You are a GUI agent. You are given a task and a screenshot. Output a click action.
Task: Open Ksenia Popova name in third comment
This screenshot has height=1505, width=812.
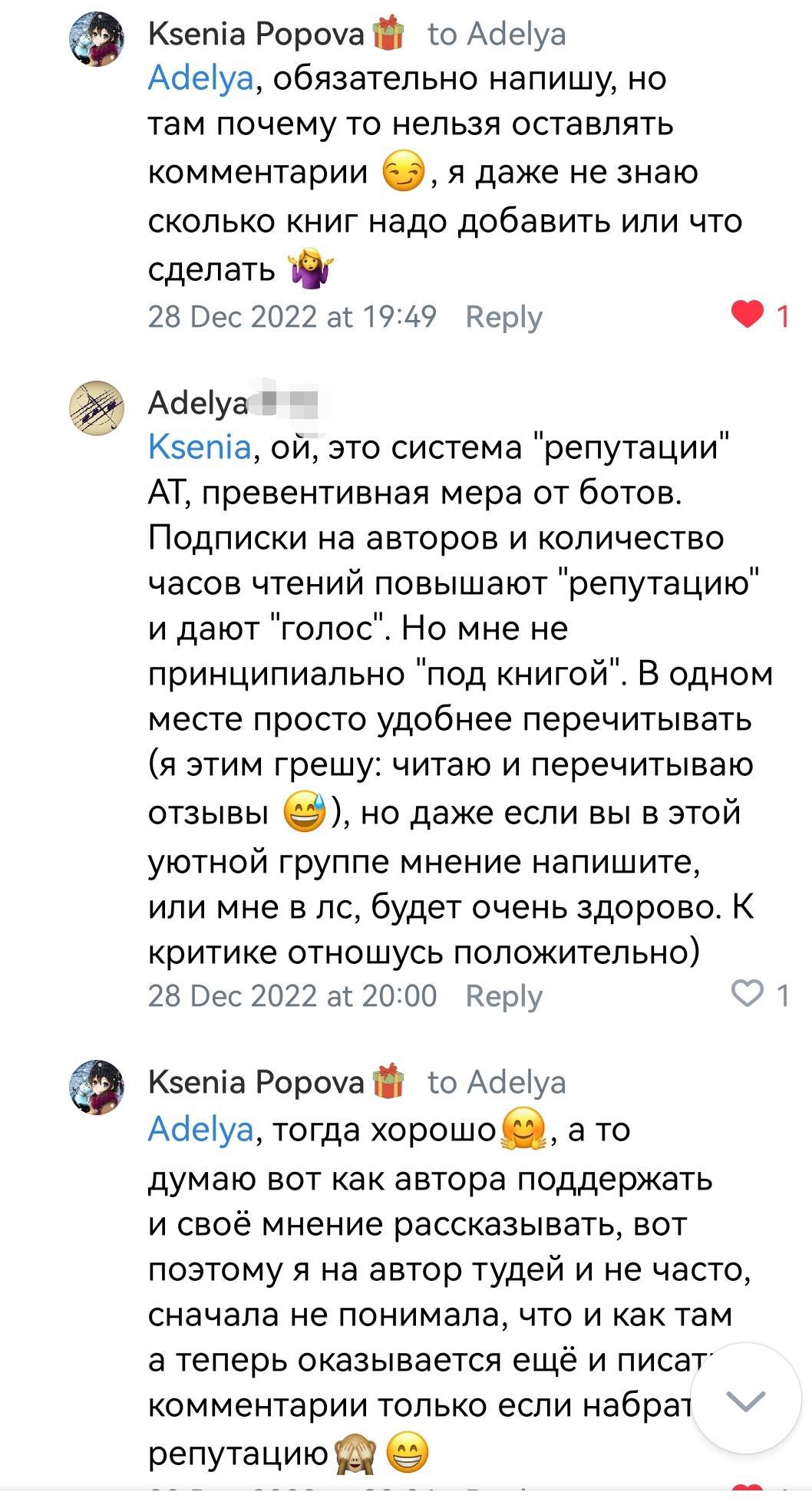256,1082
